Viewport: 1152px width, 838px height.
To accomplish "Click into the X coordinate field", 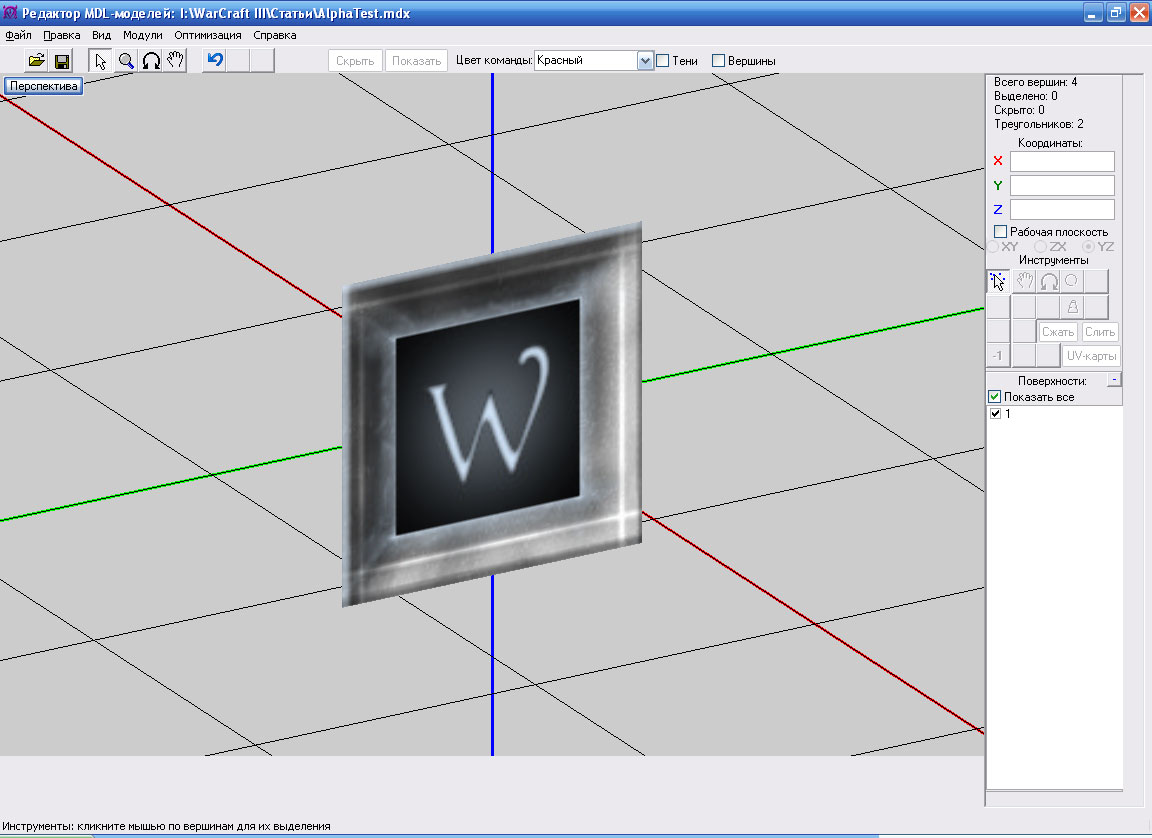I will coord(1061,161).
